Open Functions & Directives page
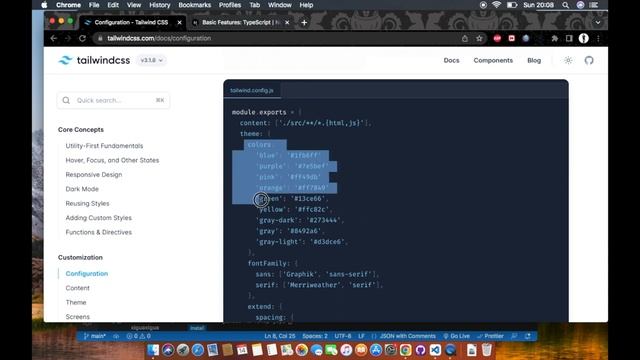 (x=98, y=232)
